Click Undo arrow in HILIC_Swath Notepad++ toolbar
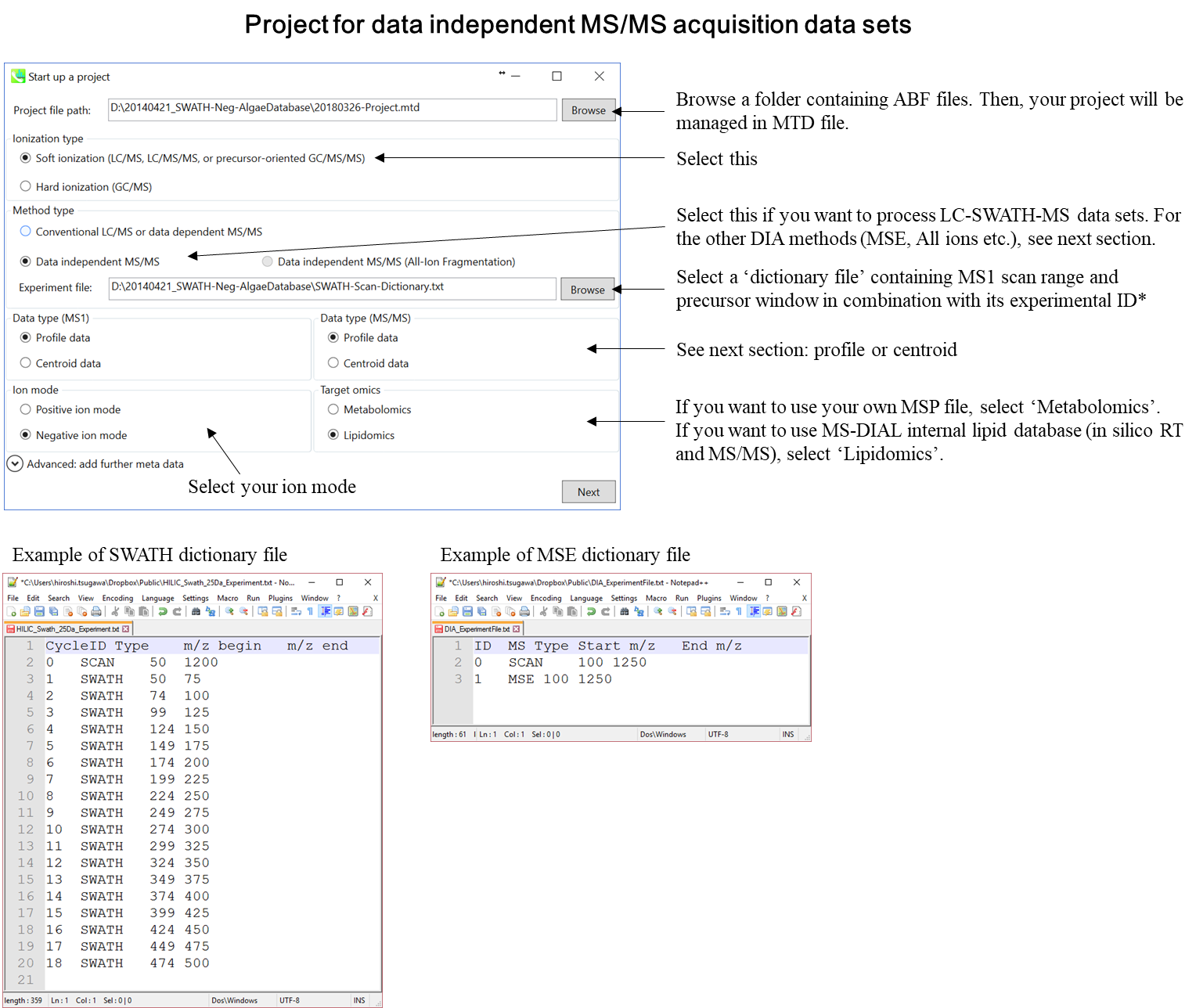1203x1008 pixels. click(163, 611)
